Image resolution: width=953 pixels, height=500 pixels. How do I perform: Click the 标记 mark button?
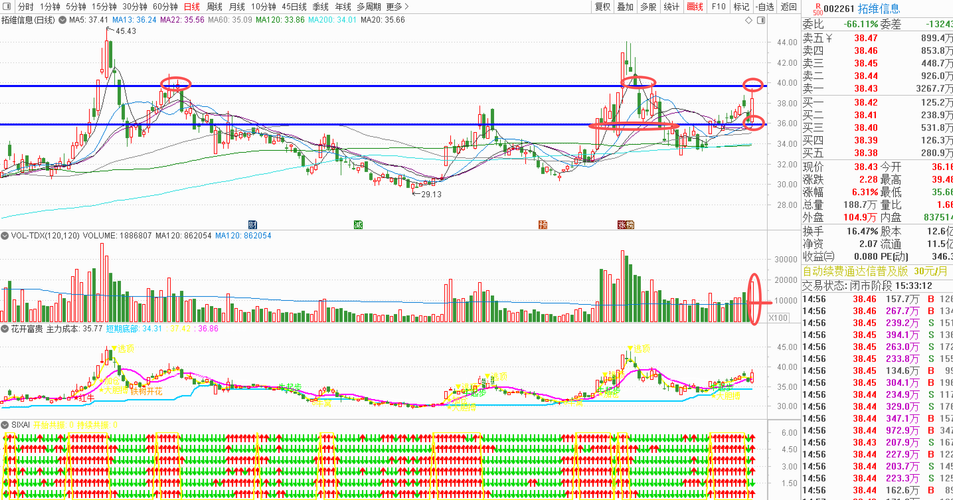[741, 7]
